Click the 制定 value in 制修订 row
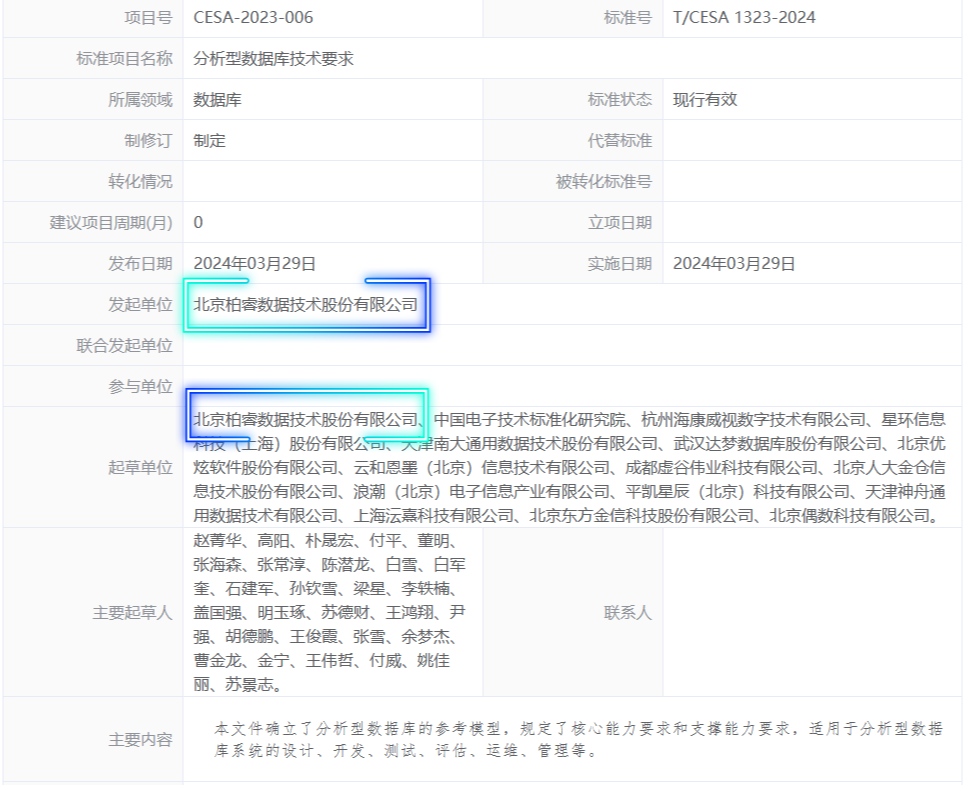 pos(209,141)
